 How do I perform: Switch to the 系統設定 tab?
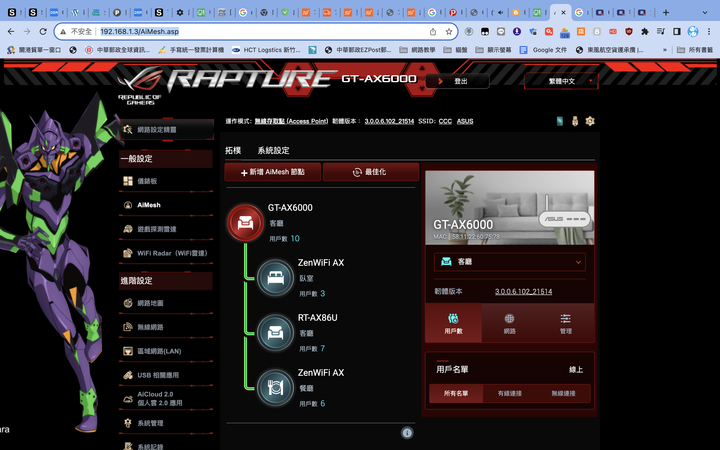point(273,150)
